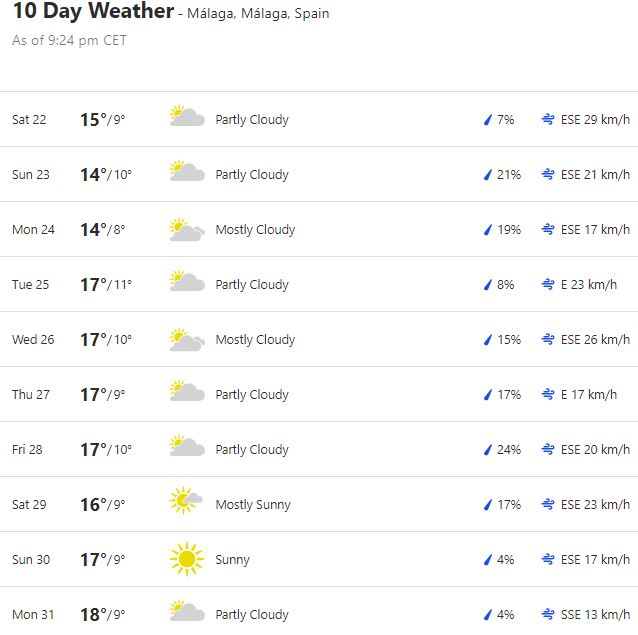Click the raindrop icon for Wed 26

click(x=488, y=339)
